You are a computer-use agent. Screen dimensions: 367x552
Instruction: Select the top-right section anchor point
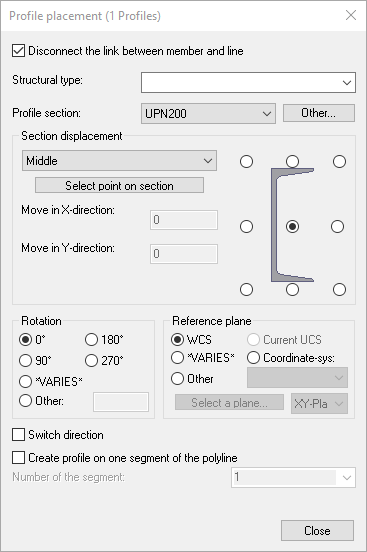coord(339,162)
